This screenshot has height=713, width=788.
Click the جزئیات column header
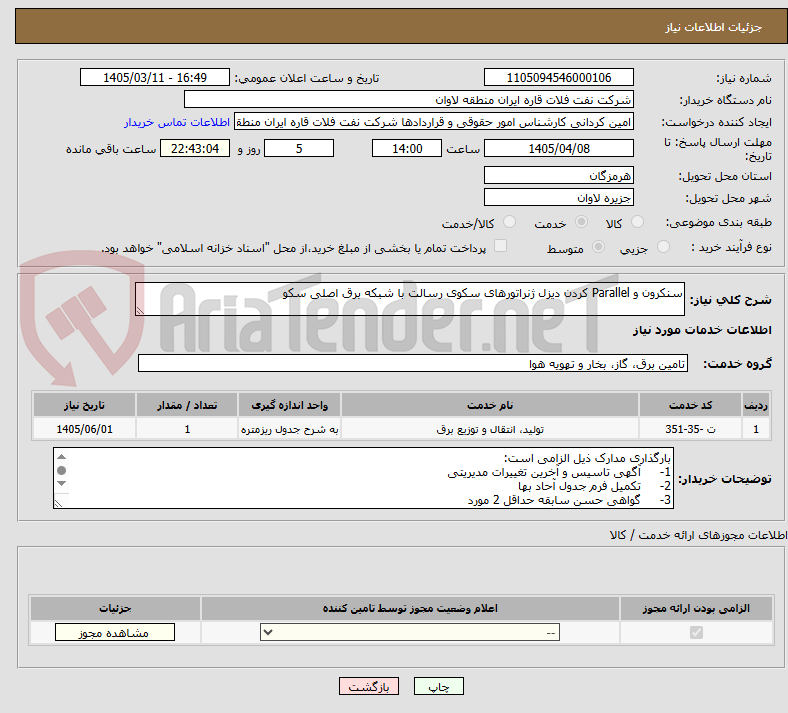click(x=115, y=608)
